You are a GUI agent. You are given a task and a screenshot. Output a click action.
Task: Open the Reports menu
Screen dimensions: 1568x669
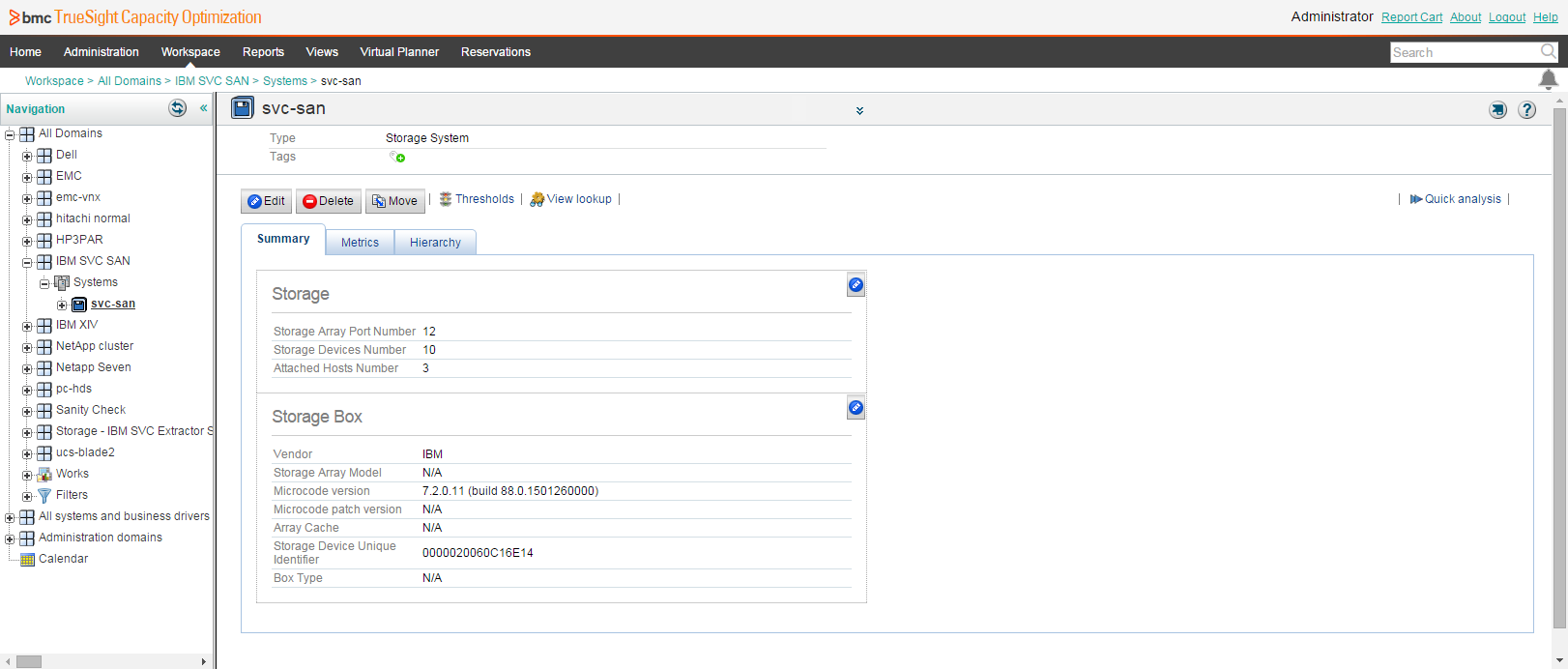pyautogui.click(x=263, y=52)
